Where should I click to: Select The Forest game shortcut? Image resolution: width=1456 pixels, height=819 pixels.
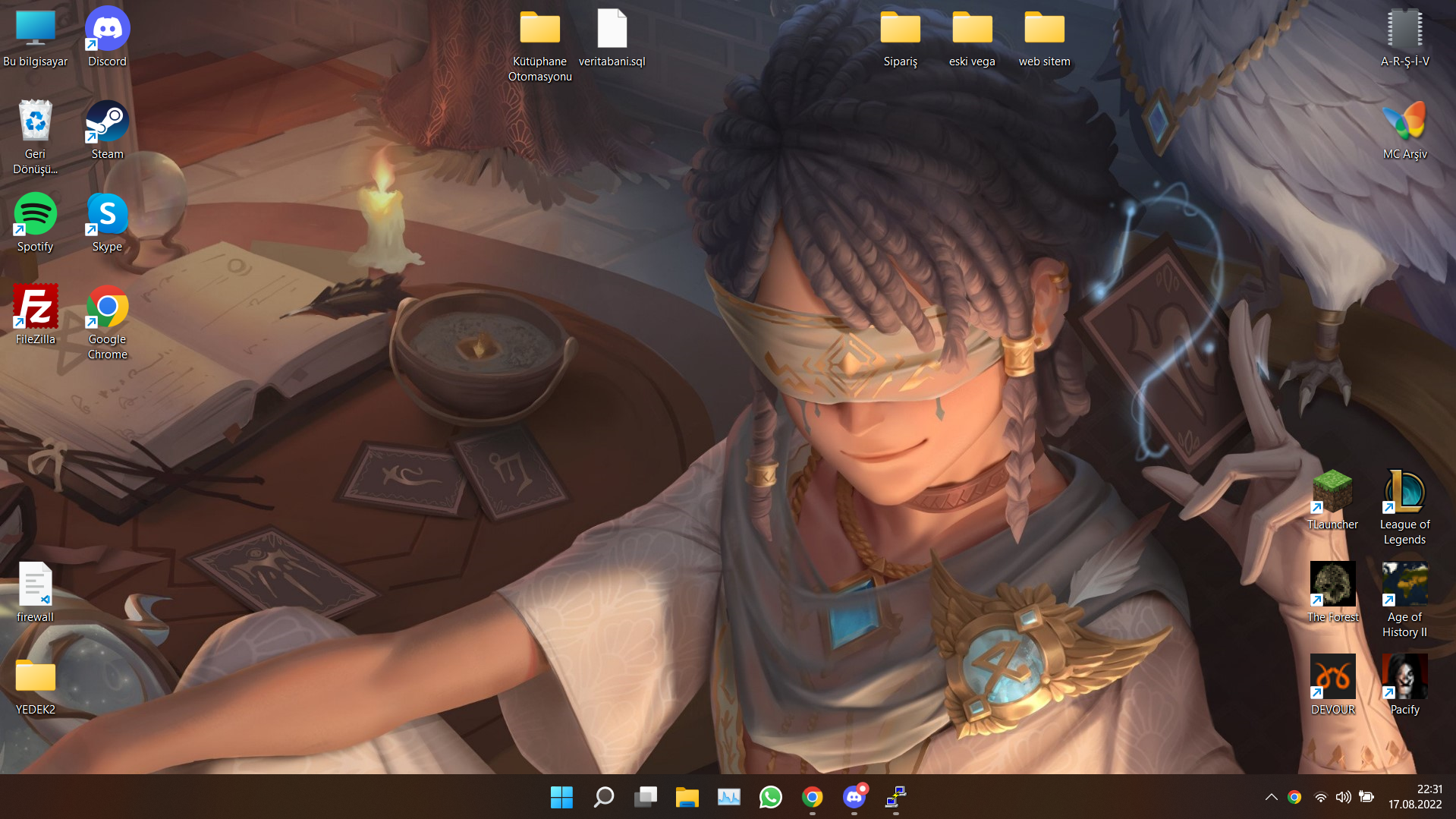pyautogui.click(x=1333, y=594)
